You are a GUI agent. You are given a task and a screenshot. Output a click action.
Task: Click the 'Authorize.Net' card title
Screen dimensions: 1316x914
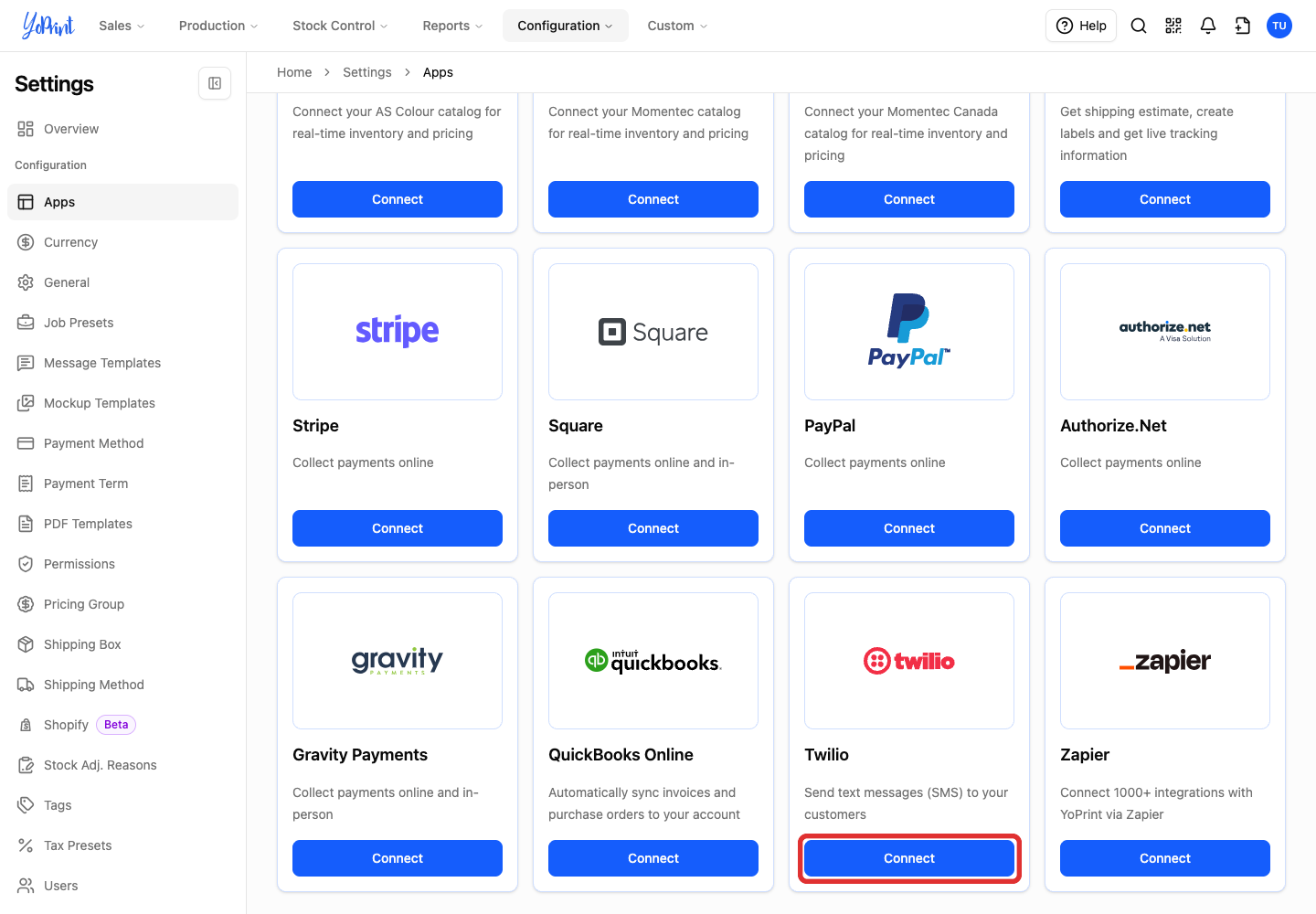coord(1113,426)
